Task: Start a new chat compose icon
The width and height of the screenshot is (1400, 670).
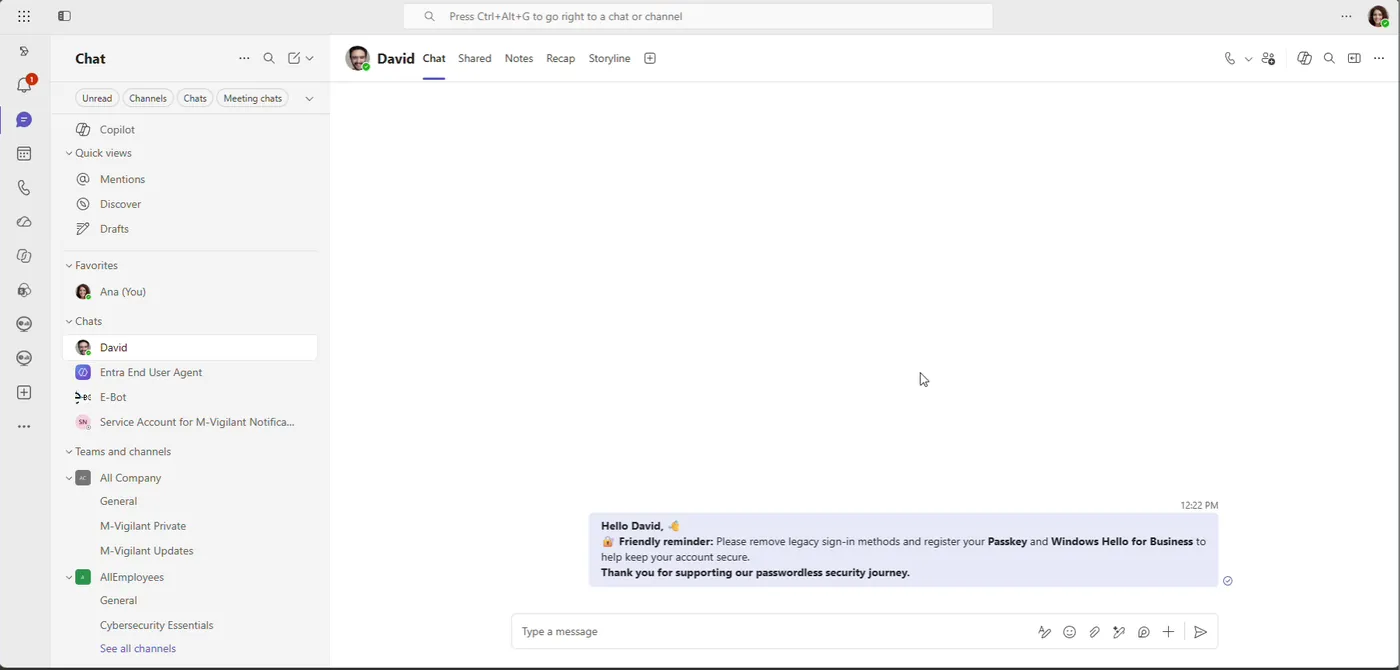Action: click(294, 59)
